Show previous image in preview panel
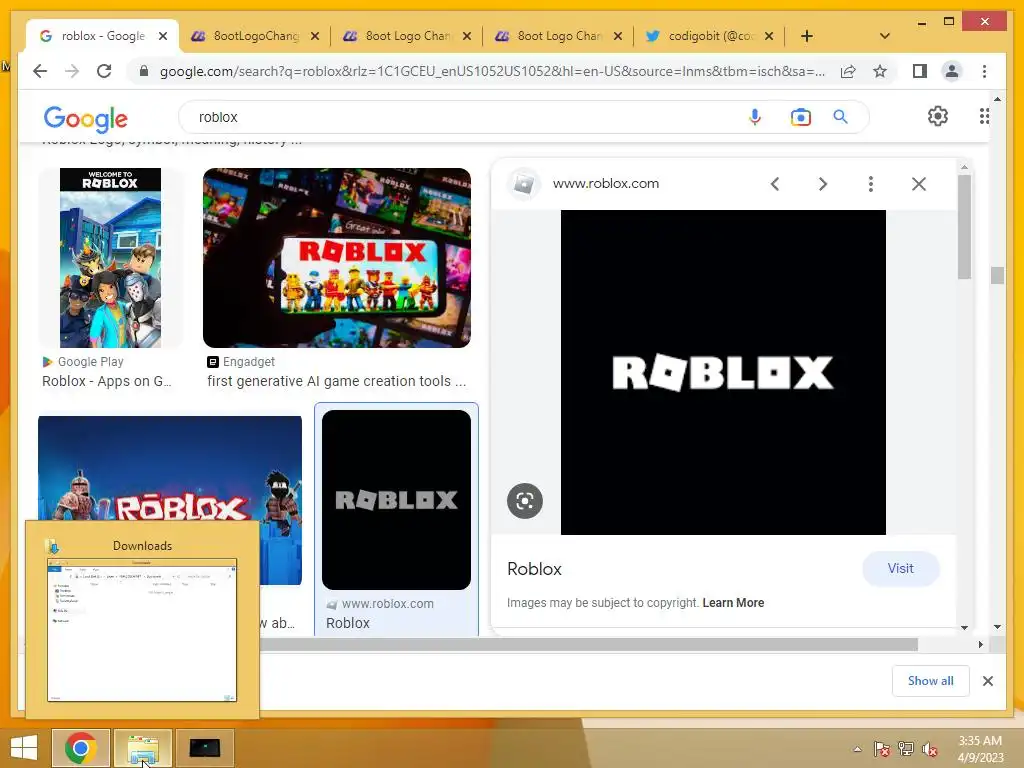The image size is (1024, 768). click(x=775, y=184)
